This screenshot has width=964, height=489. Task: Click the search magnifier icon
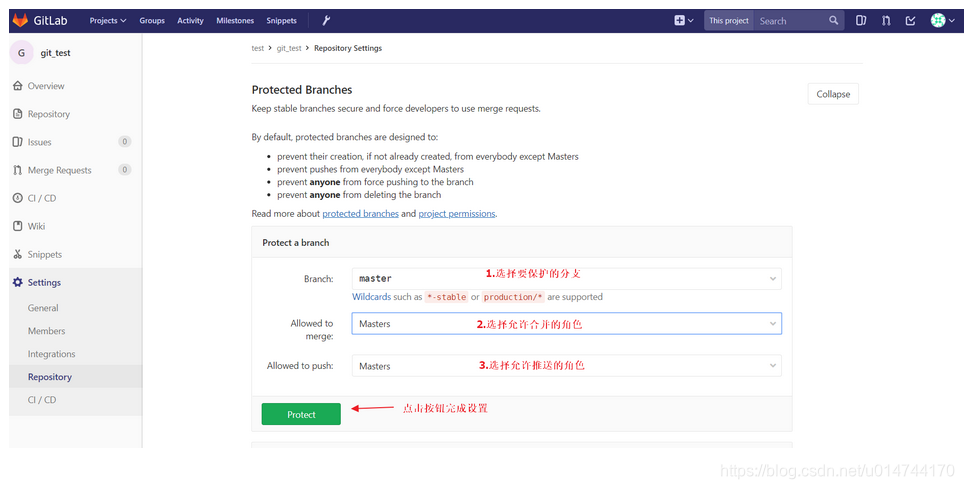(x=833, y=20)
